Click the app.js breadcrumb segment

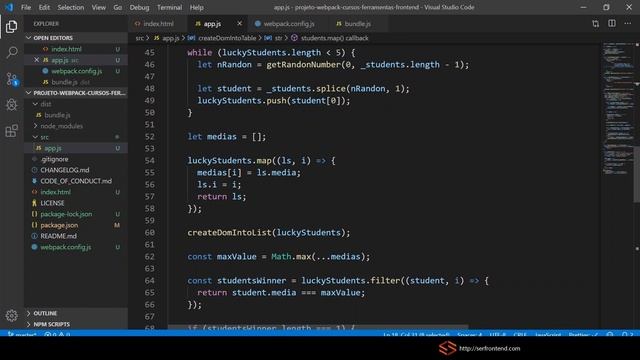(x=167, y=38)
